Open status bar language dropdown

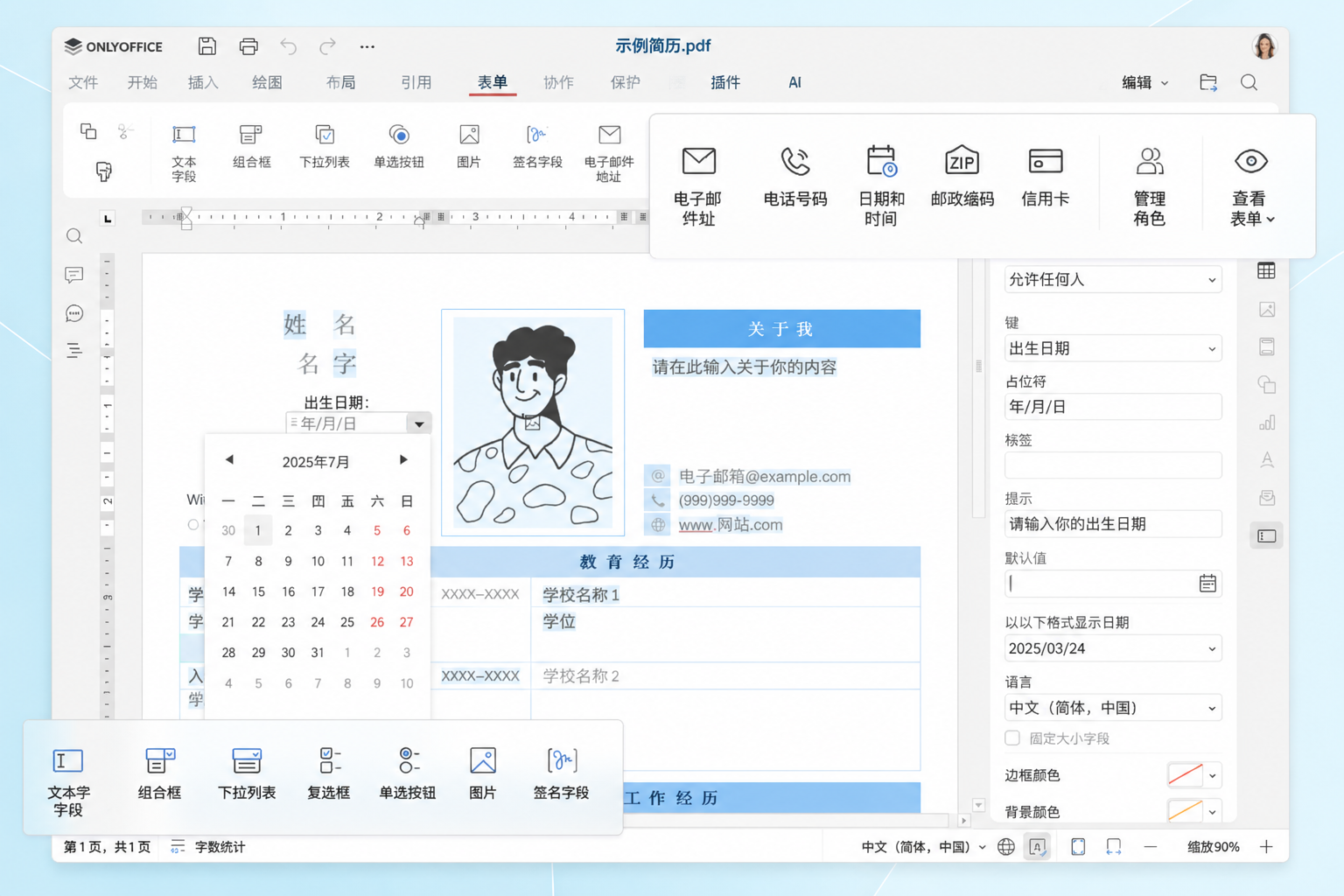click(x=924, y=847)
